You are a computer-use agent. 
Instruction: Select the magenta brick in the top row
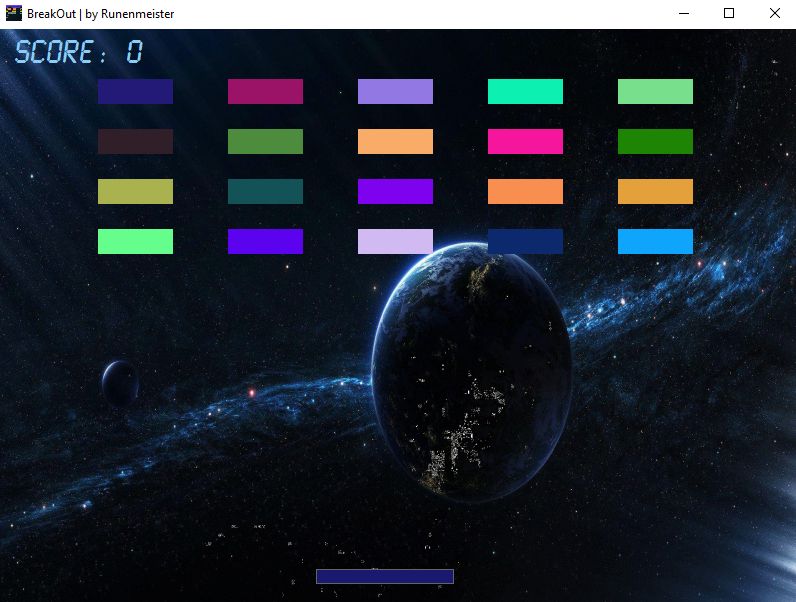point(265,92)
